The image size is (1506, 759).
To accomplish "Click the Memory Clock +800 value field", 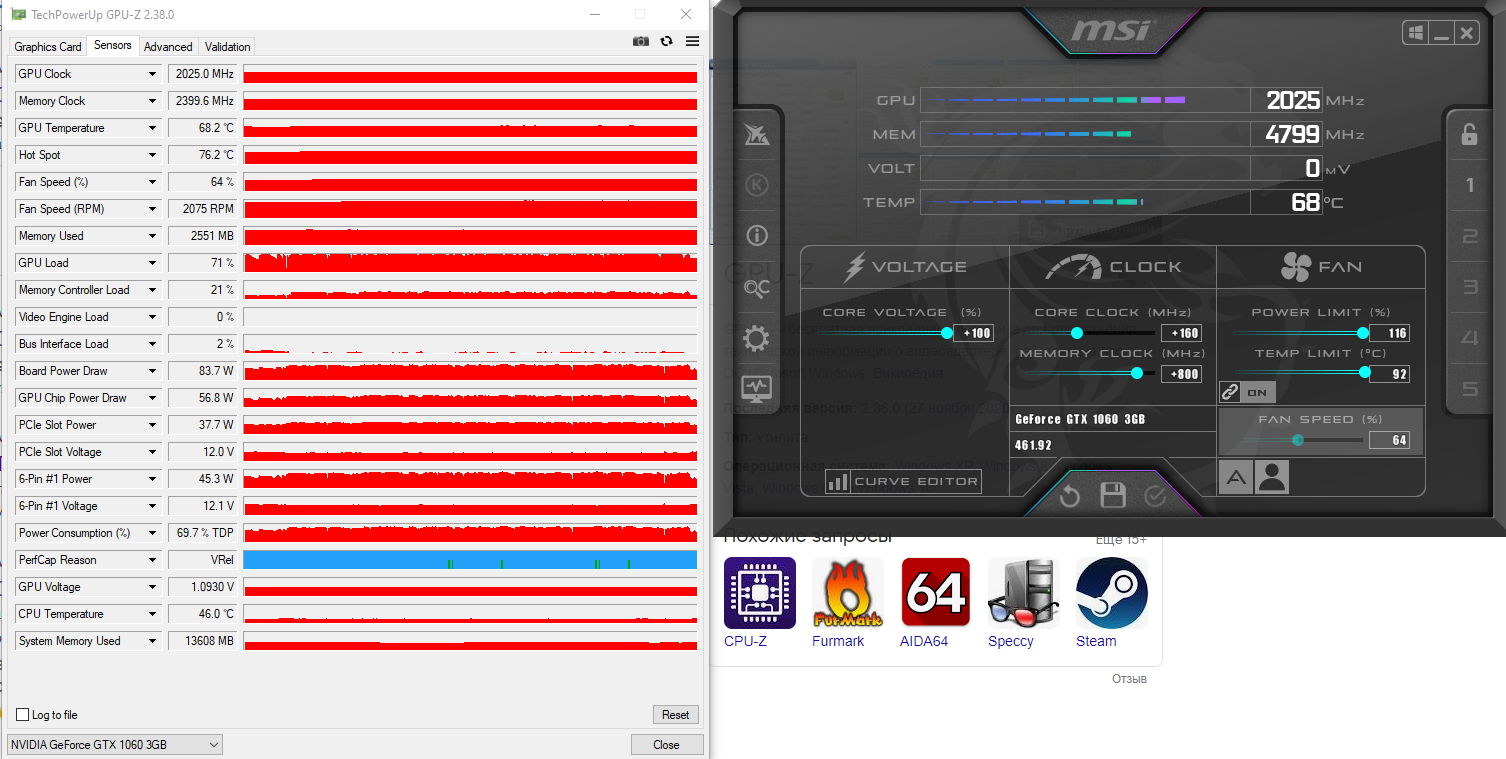I will [x=1181, y=374].
